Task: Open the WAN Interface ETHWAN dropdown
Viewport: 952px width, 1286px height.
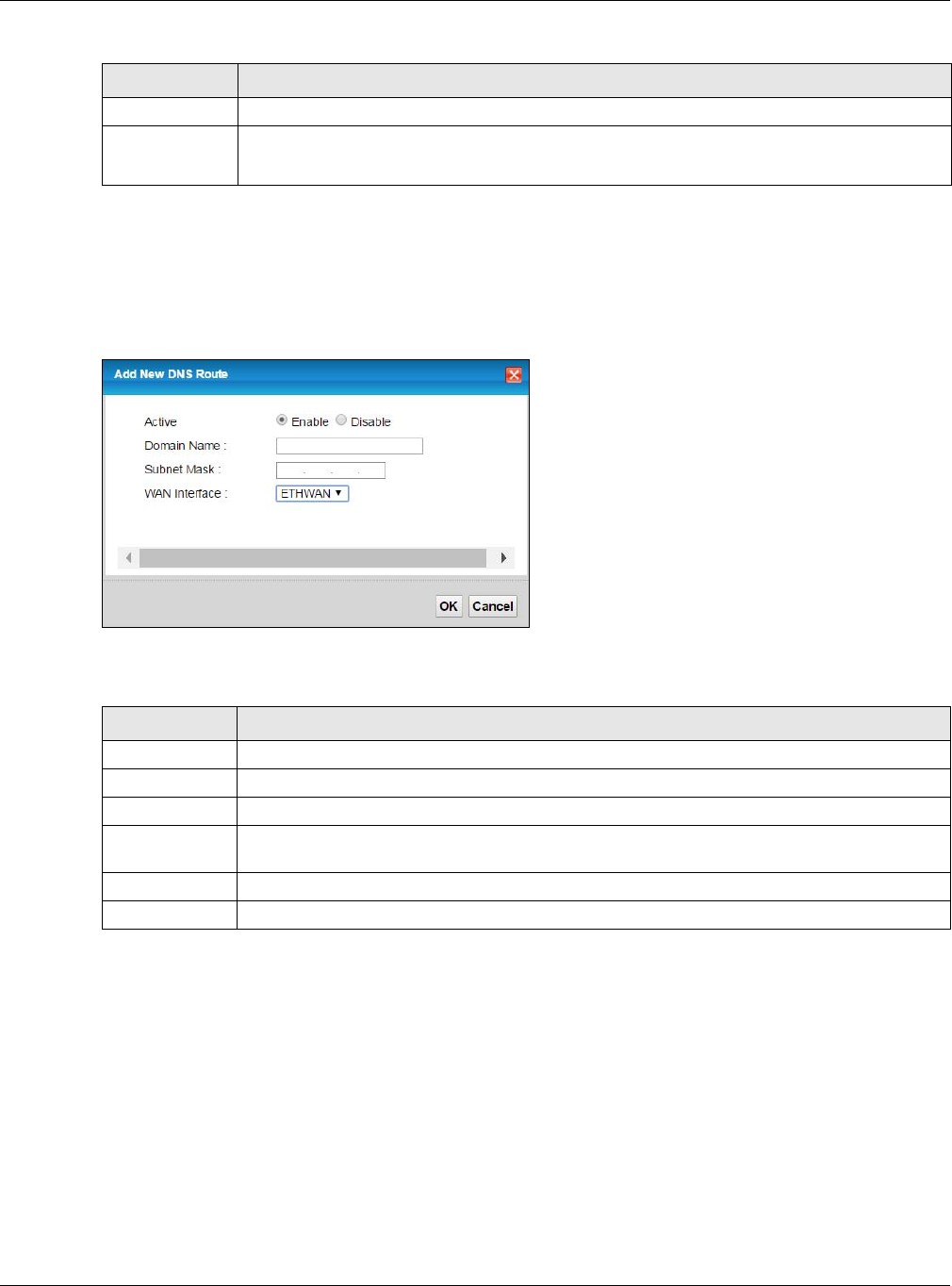Action: (x=312, y=494)
